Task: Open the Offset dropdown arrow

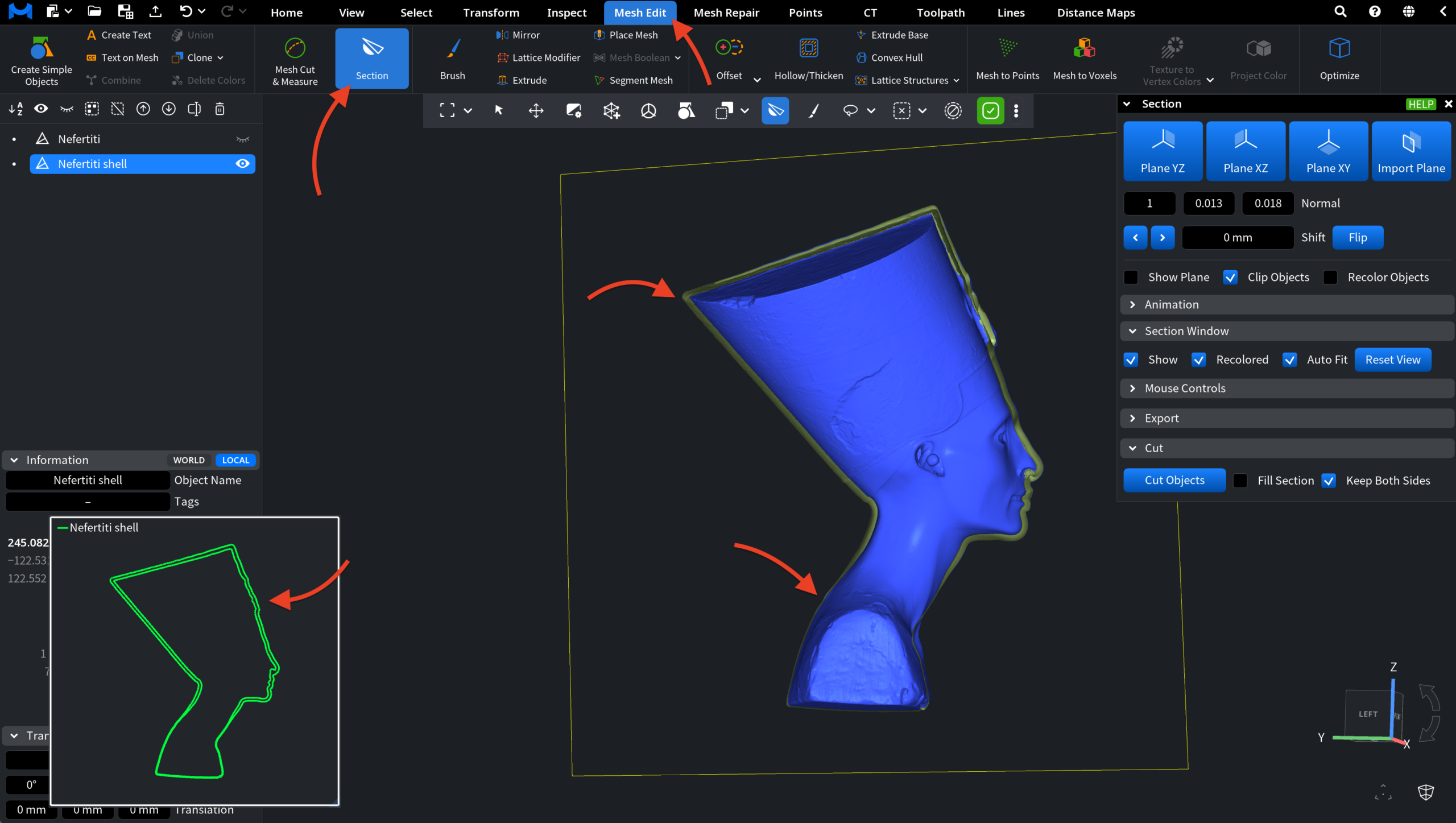Action: tap(757, 80)
